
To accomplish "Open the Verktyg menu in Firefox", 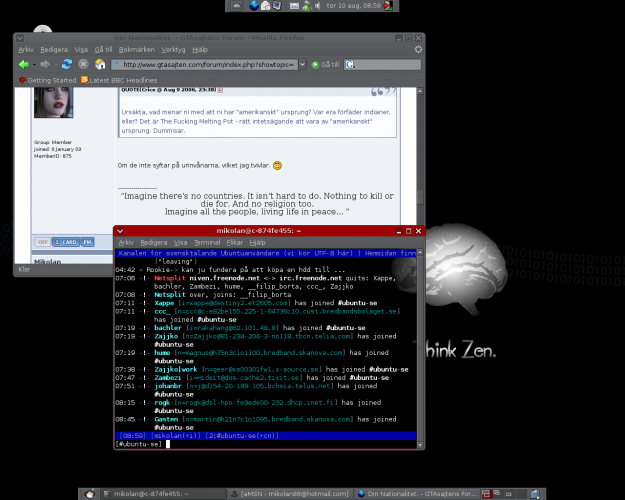I will [173, 48].
